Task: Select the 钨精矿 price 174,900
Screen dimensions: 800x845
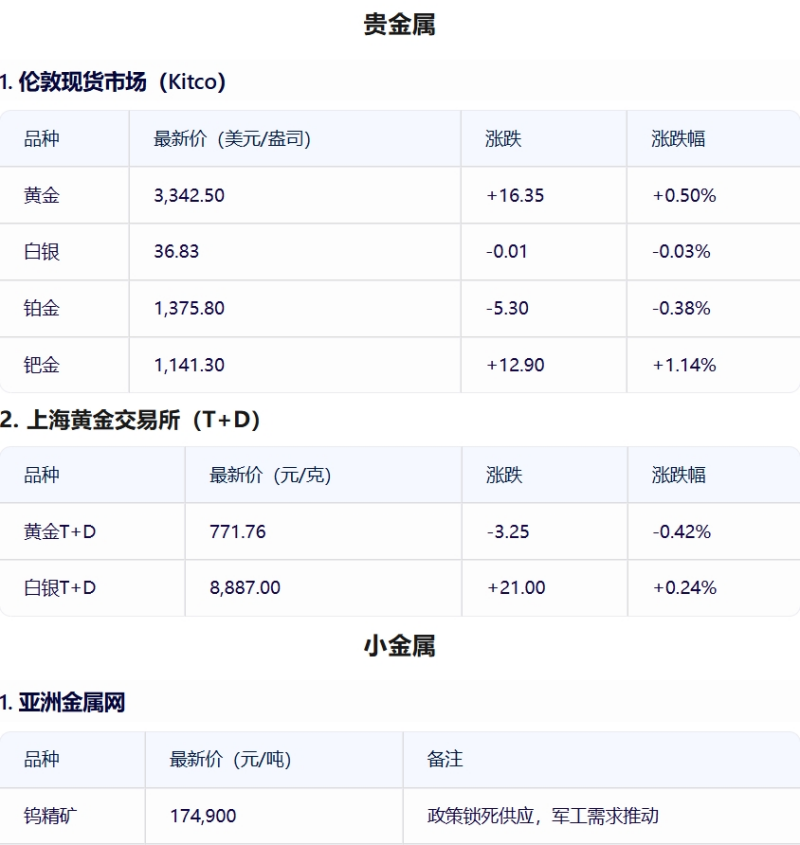Action: click(203, 816)
